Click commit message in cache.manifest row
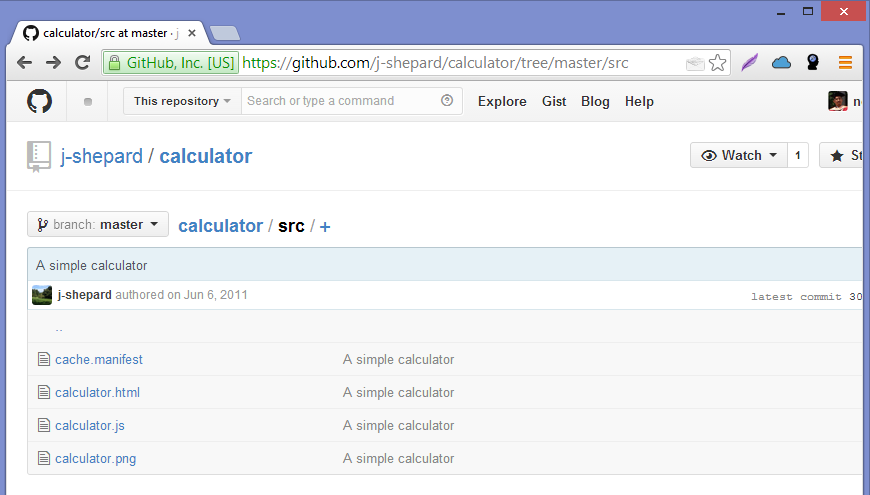This screenshot has height=495, width=870. [x=398, y=360]
